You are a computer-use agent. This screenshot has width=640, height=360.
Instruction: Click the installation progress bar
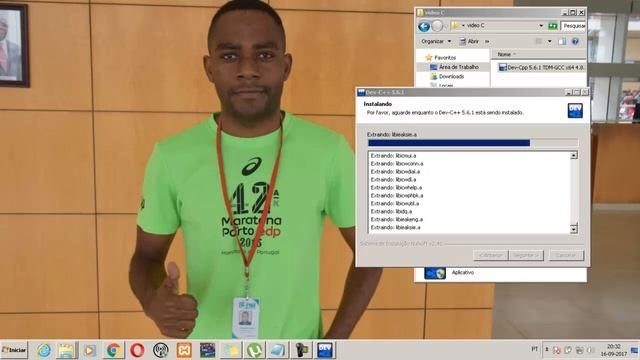click(x=473, y=143)
